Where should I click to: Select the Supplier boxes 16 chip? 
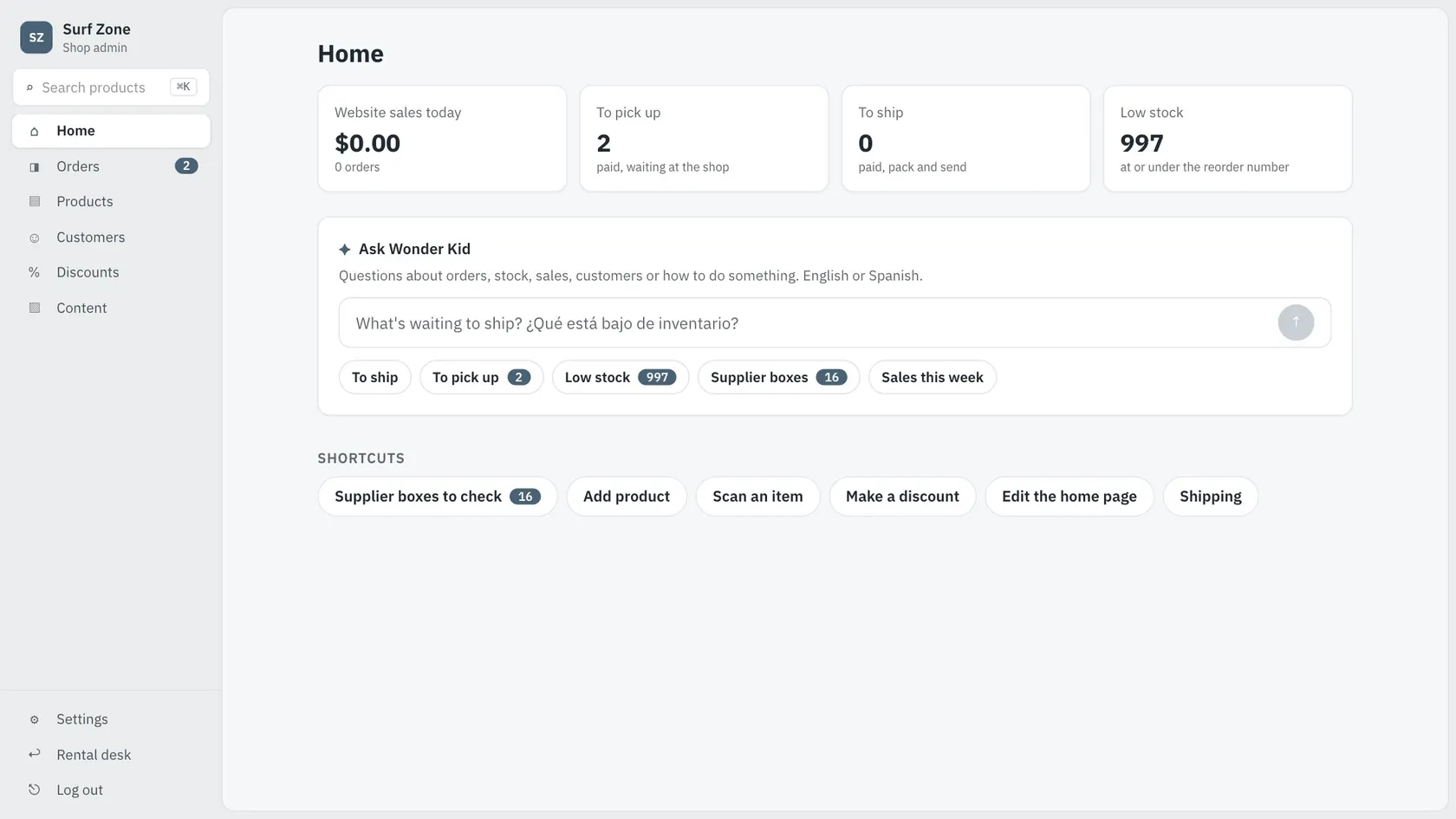point(778,377)
